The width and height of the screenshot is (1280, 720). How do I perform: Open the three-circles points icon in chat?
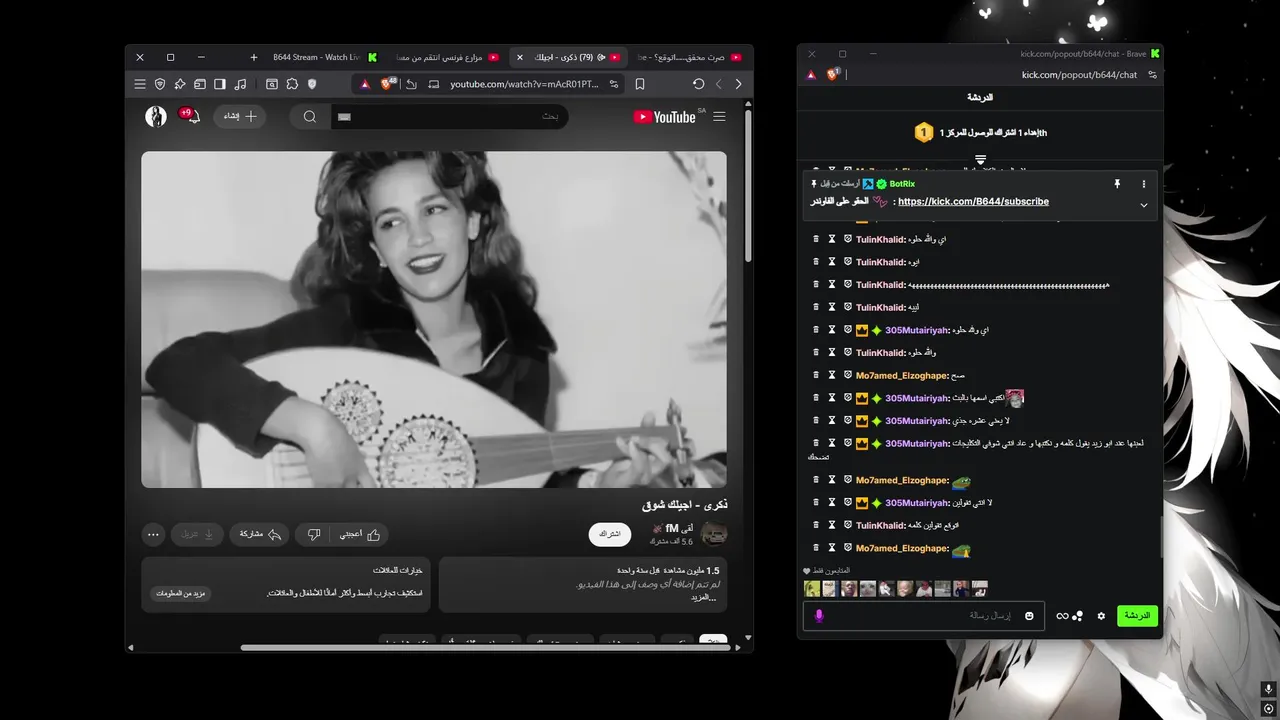1078,615
